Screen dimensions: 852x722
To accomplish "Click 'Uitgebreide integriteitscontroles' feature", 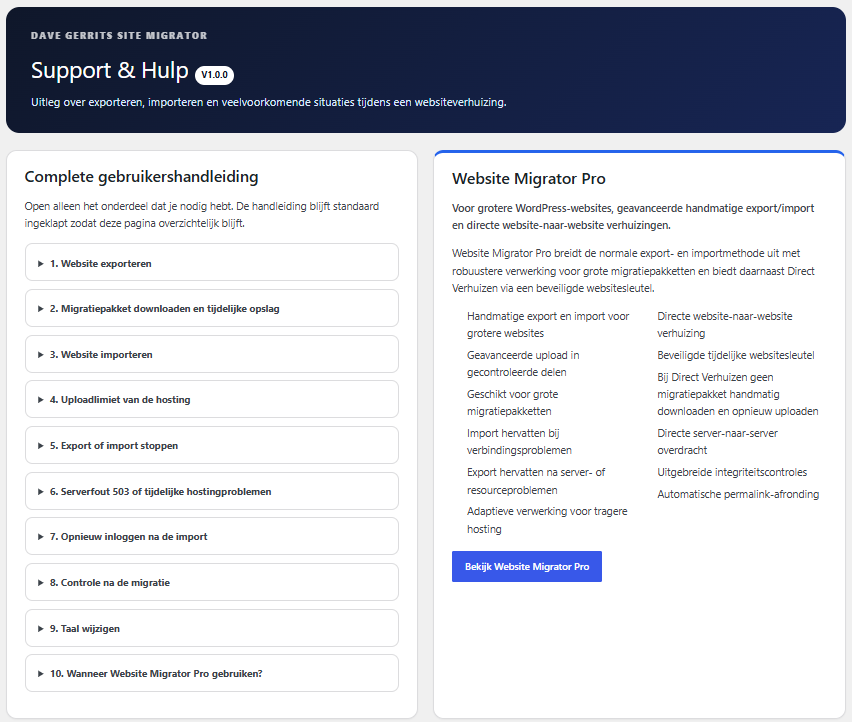I will [x=732, y=472].
